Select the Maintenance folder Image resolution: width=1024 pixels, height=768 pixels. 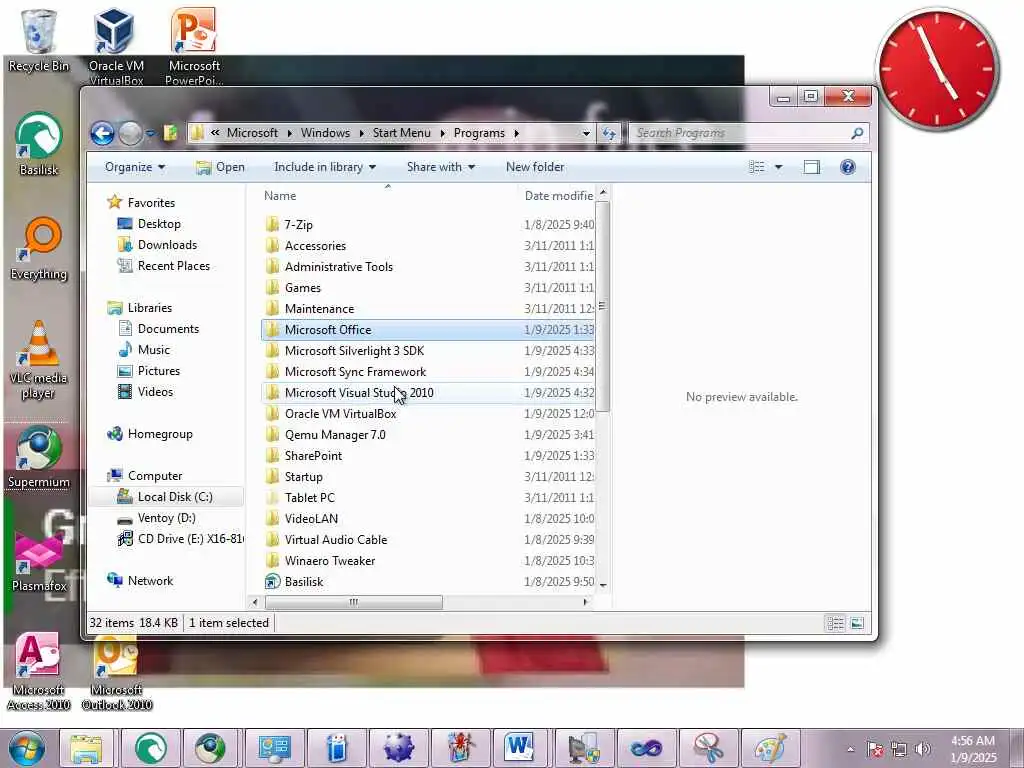tap(428, 308)
